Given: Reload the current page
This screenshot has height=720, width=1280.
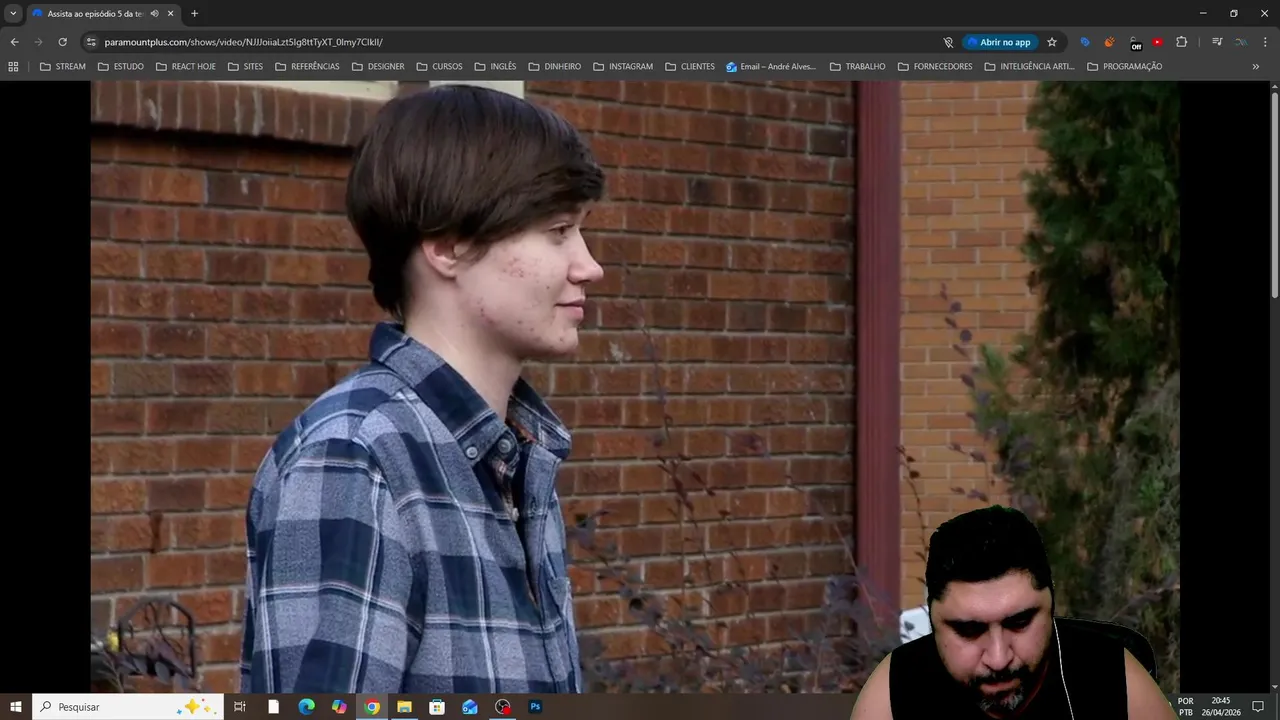Looking at the screenshot, I should point(62,42).
